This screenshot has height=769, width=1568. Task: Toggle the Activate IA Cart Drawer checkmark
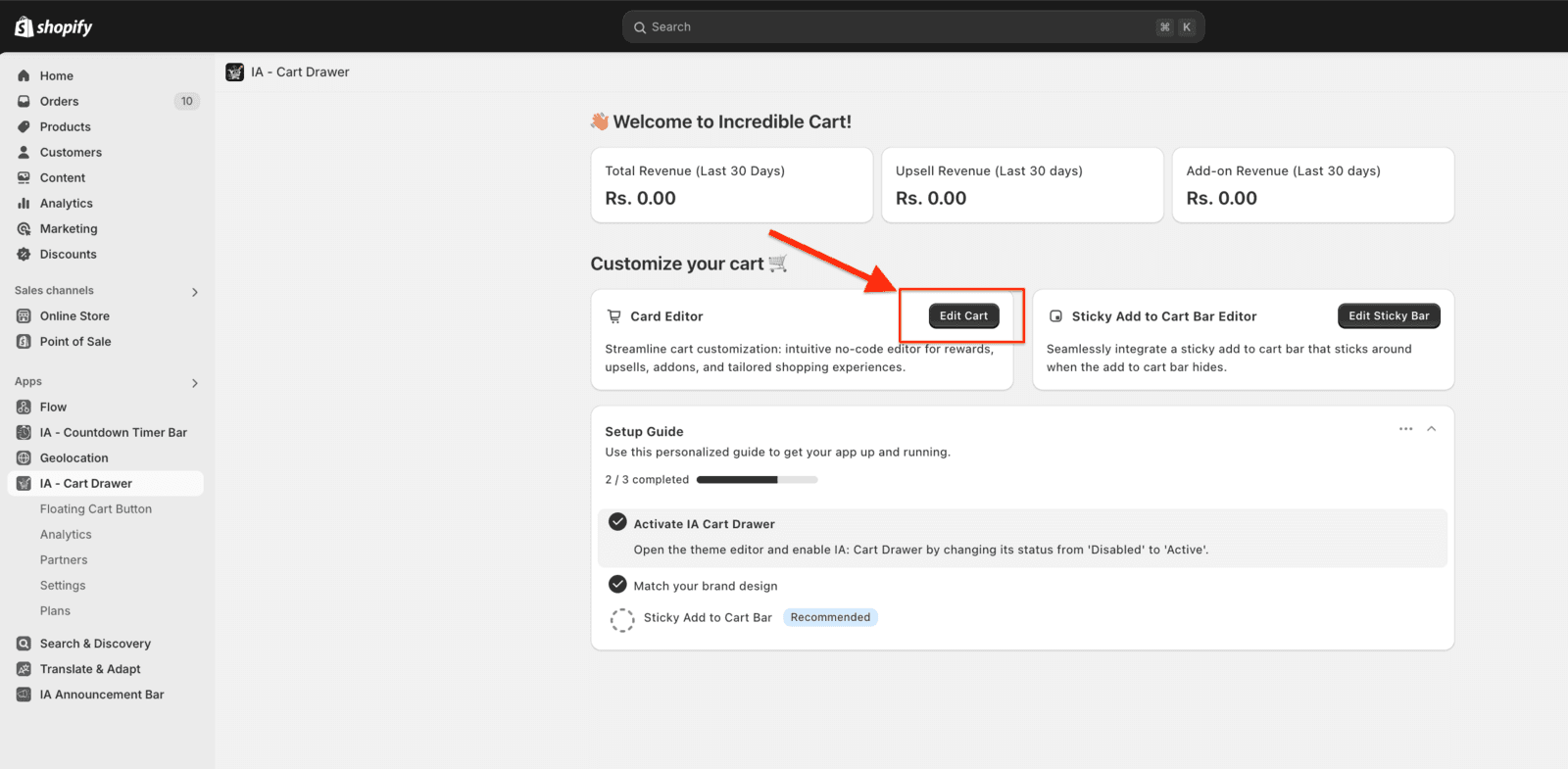[x=617, y=522]
